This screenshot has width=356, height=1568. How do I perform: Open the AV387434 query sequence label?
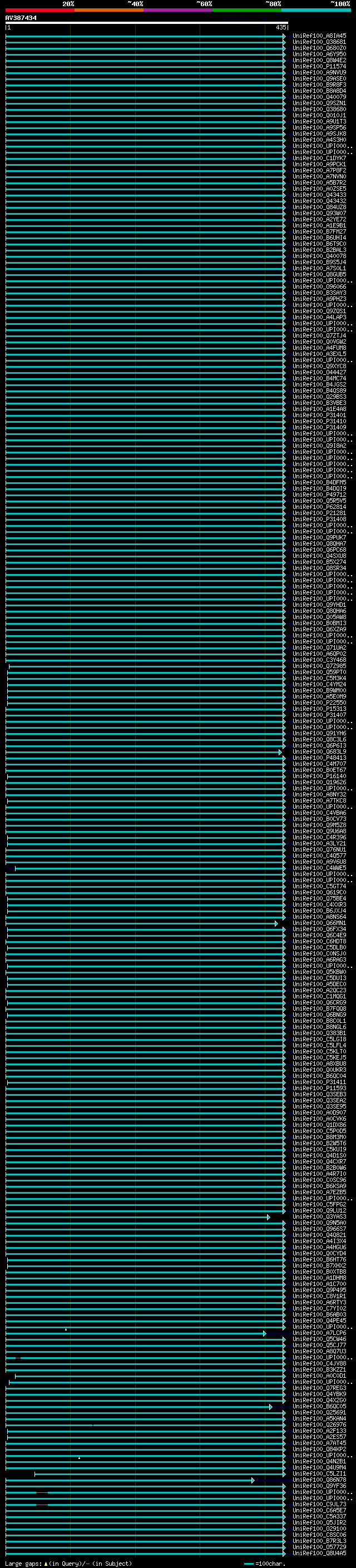click(21, 18)
